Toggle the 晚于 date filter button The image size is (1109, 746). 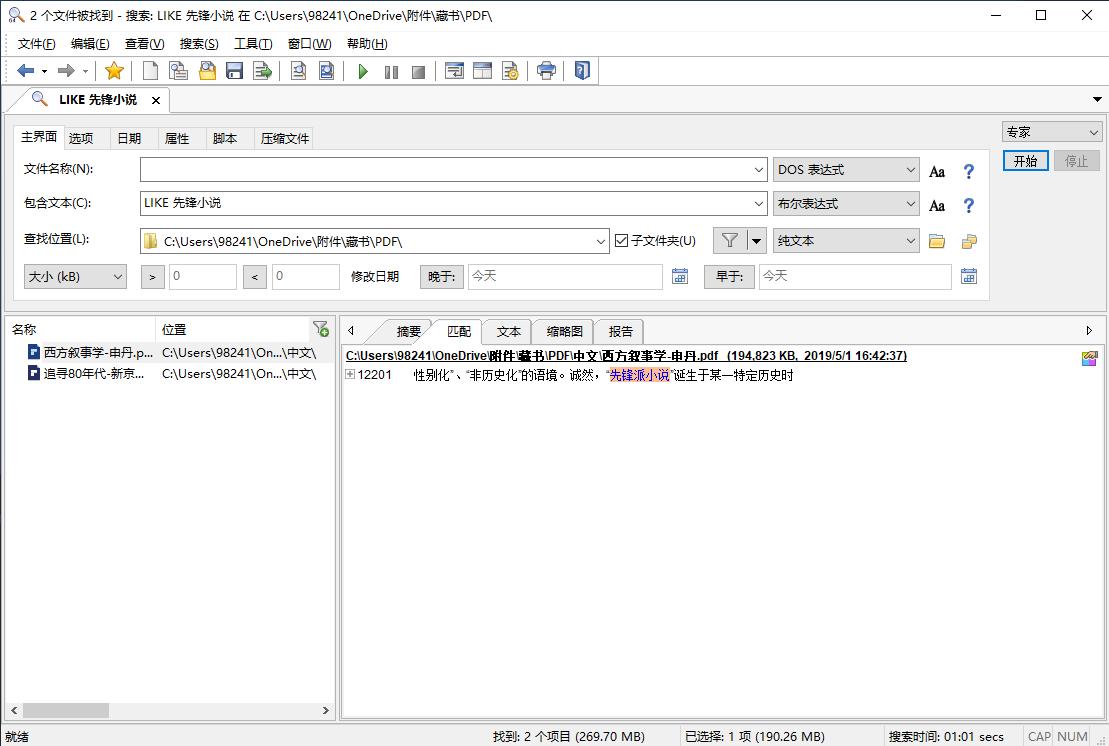[x=441, y=277]
